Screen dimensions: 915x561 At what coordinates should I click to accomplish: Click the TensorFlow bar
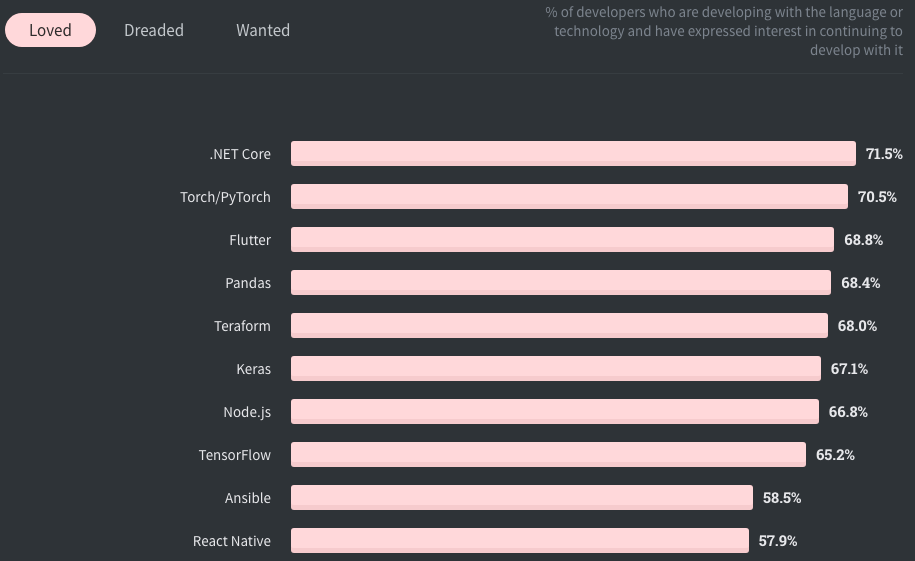click(549, 455)
